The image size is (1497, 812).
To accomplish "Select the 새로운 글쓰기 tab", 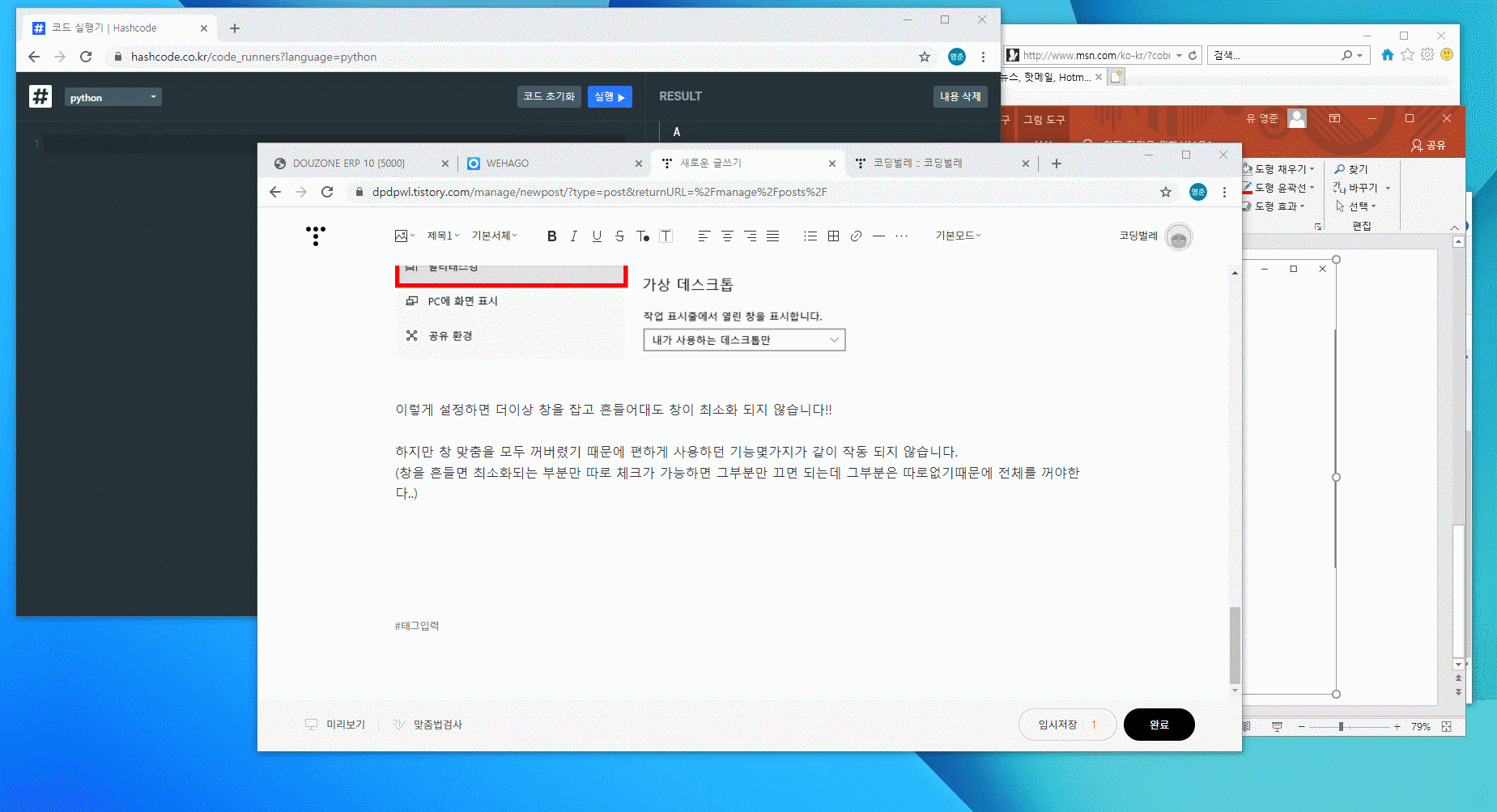I will coord(748,164).
